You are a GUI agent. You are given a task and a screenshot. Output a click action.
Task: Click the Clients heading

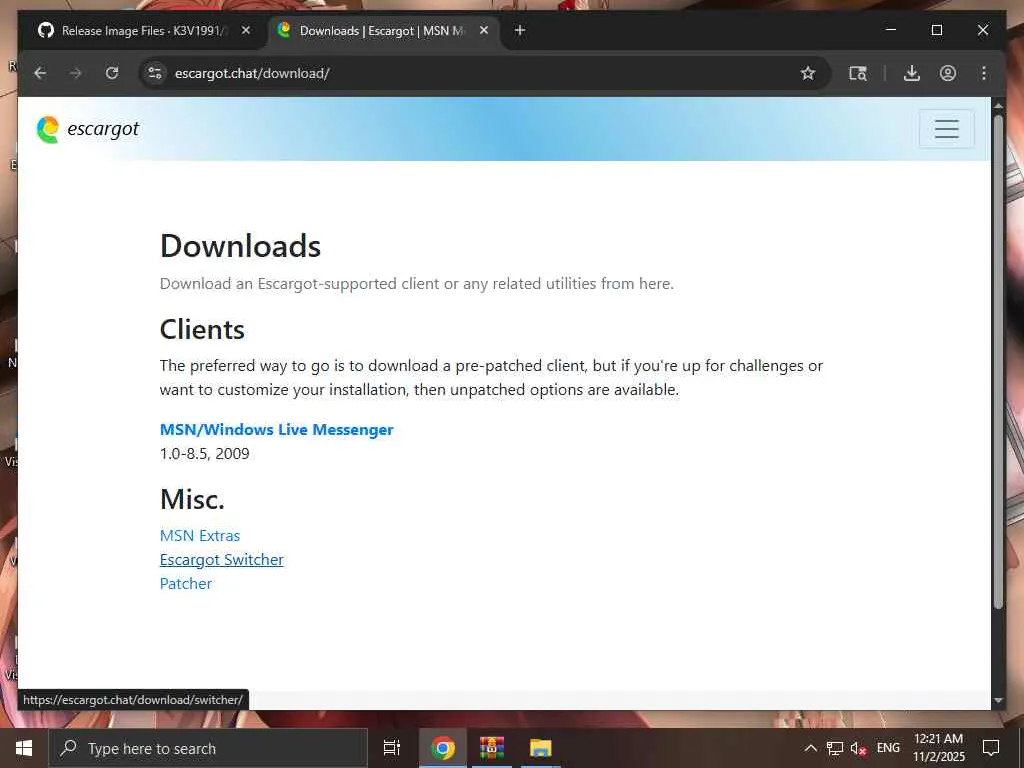point(202,330)
